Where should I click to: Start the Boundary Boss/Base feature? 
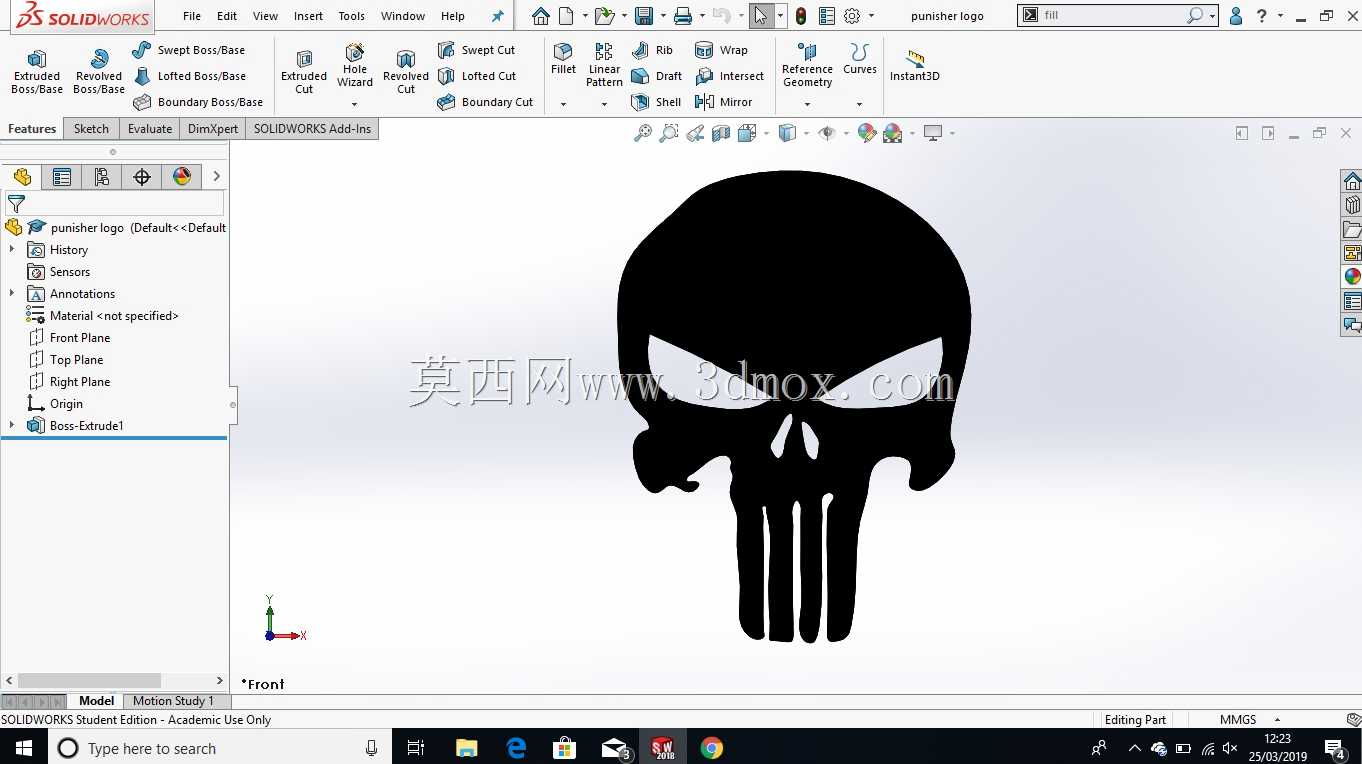pyautogui.click(x=197, y=102)
